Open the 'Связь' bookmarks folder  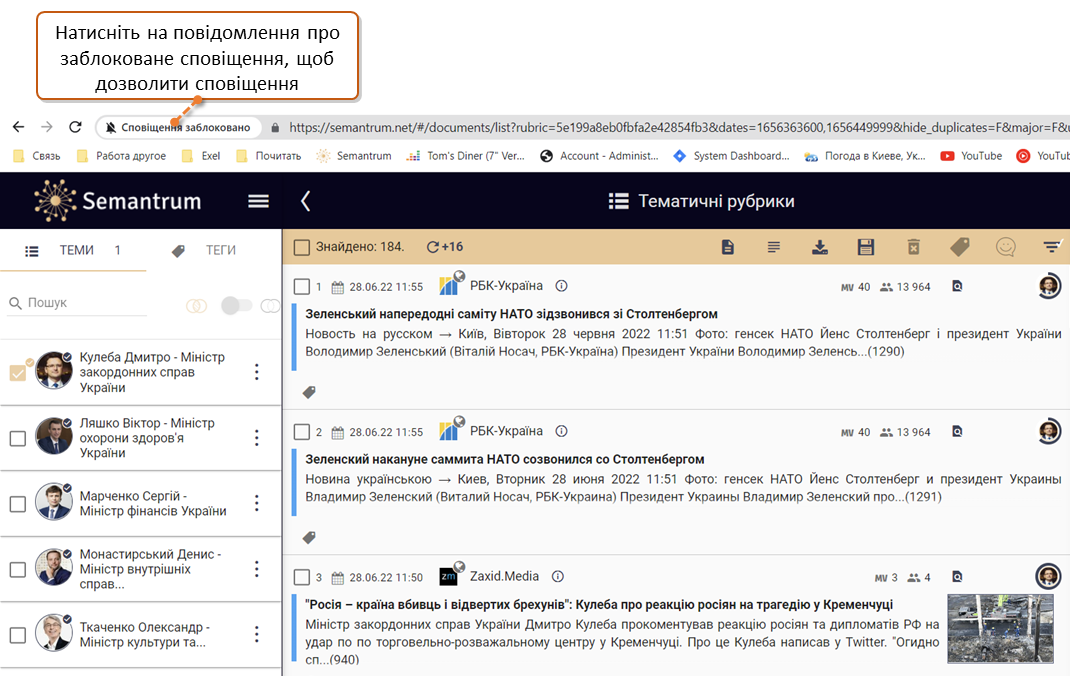pos(38,156)
